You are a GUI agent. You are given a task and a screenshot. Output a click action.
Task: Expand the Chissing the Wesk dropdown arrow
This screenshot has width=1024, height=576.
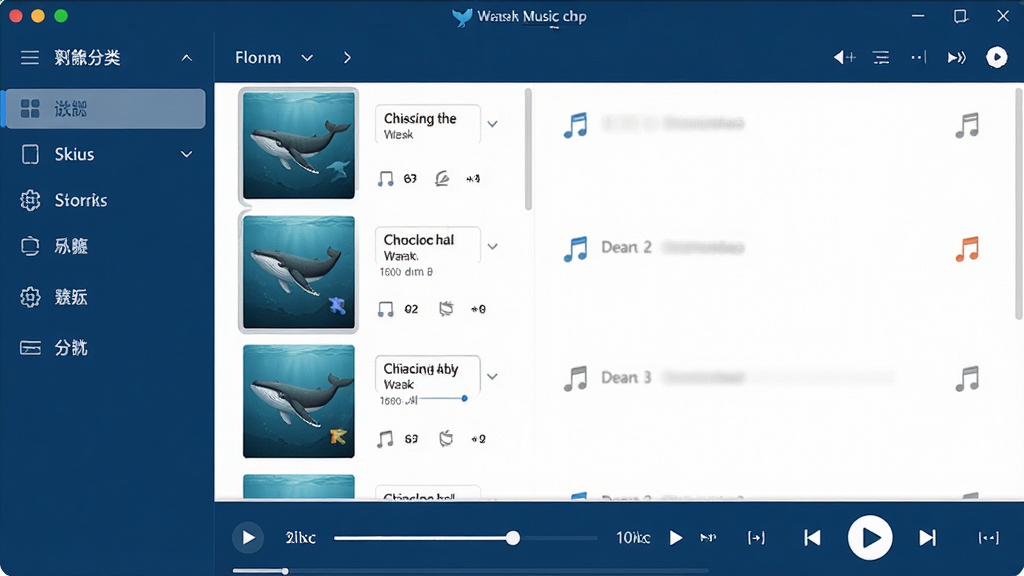point(492,123)
